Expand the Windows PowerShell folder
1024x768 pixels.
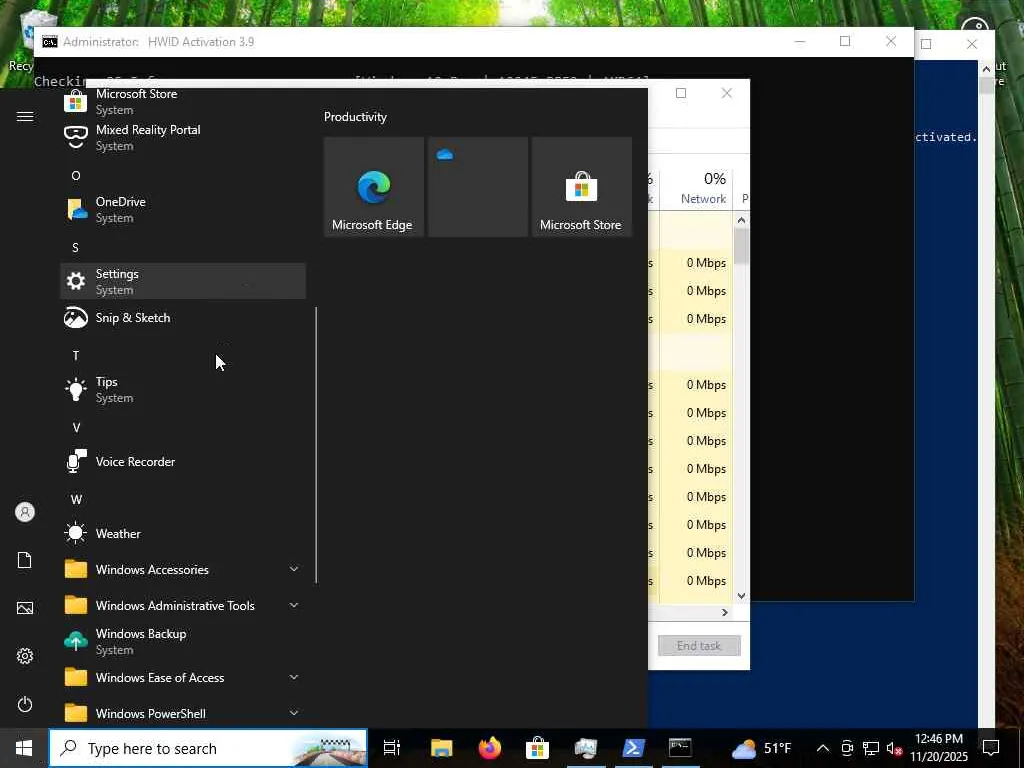(x=183, y=713)
